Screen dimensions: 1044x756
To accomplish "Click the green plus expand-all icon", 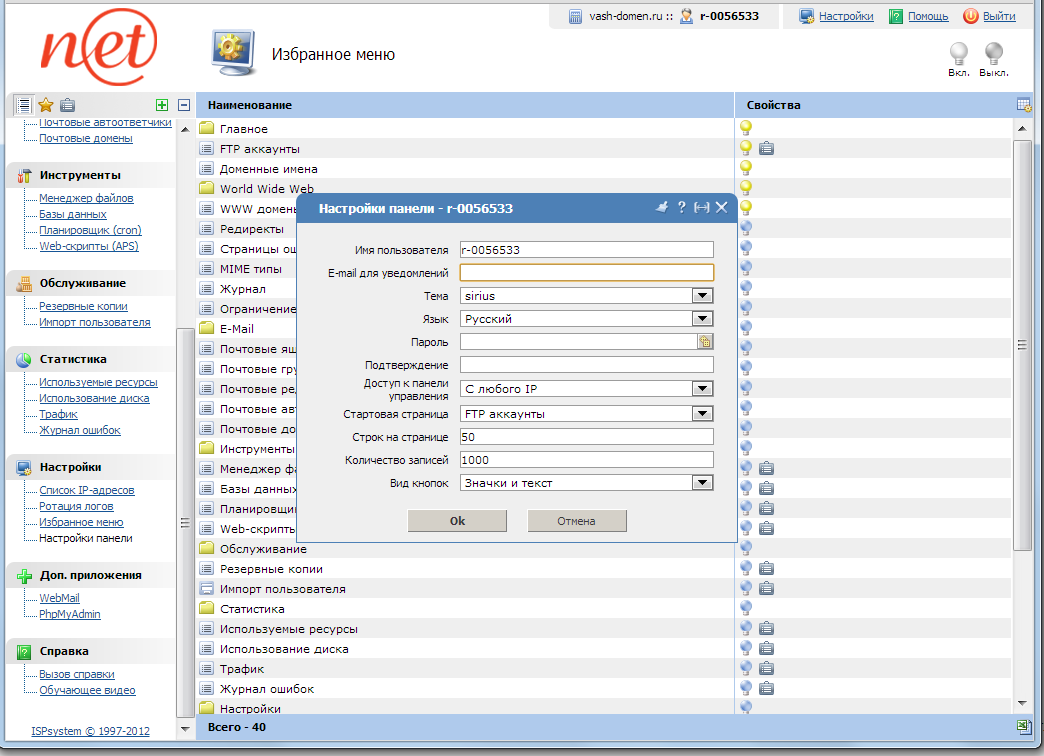I will (x=162, y=105).
